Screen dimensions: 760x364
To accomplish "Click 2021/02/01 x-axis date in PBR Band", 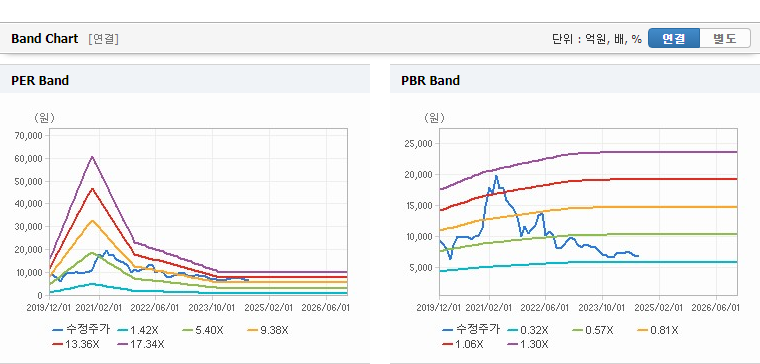I will click(489, 308).
